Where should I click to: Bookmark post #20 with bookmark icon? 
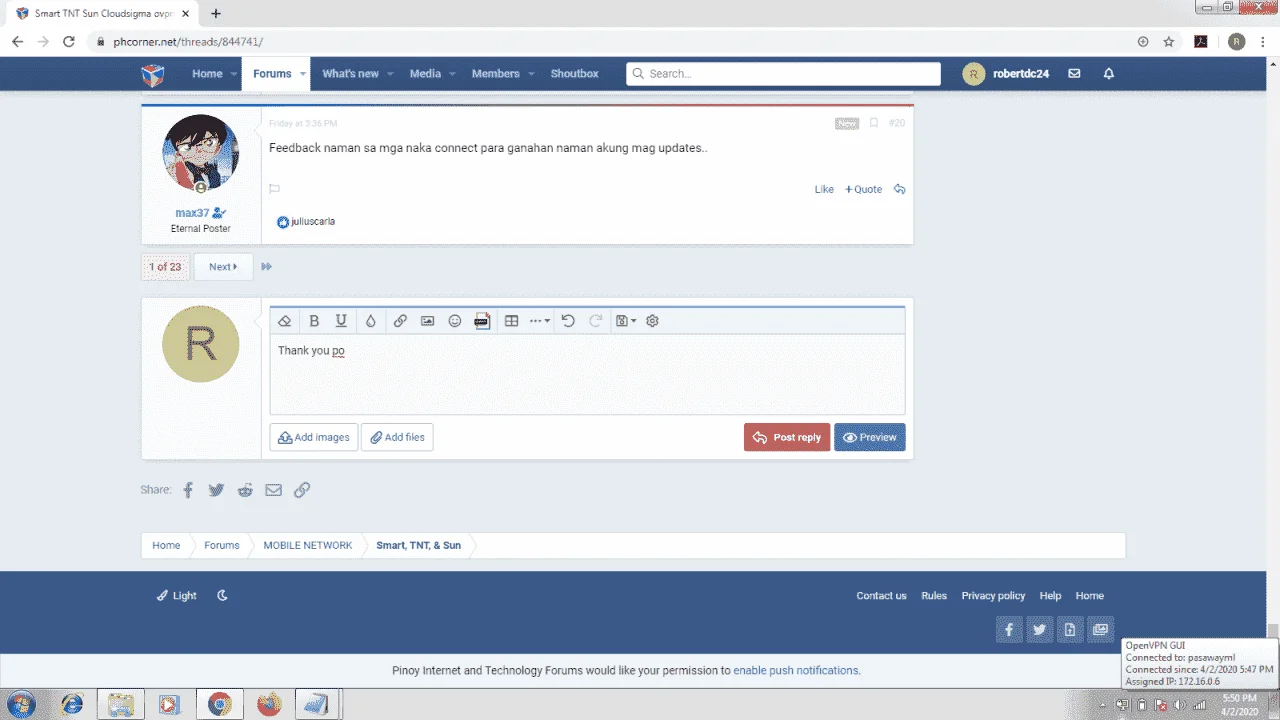pos(873,123)
